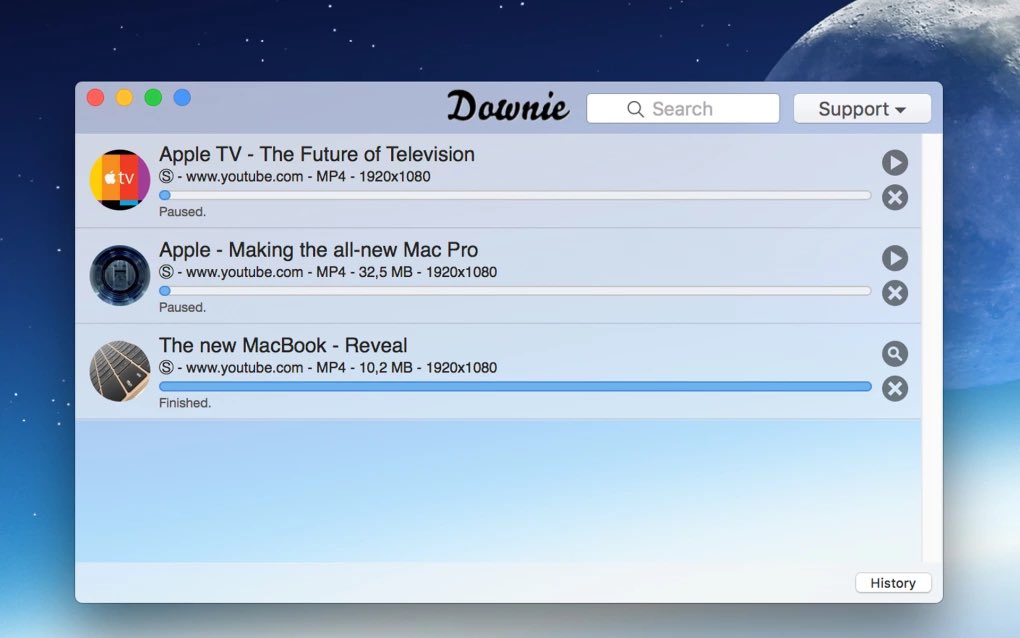1020x638 pixels.
Task: Click the Mac Pro video thumbnail
Action: tap(120, 275)
